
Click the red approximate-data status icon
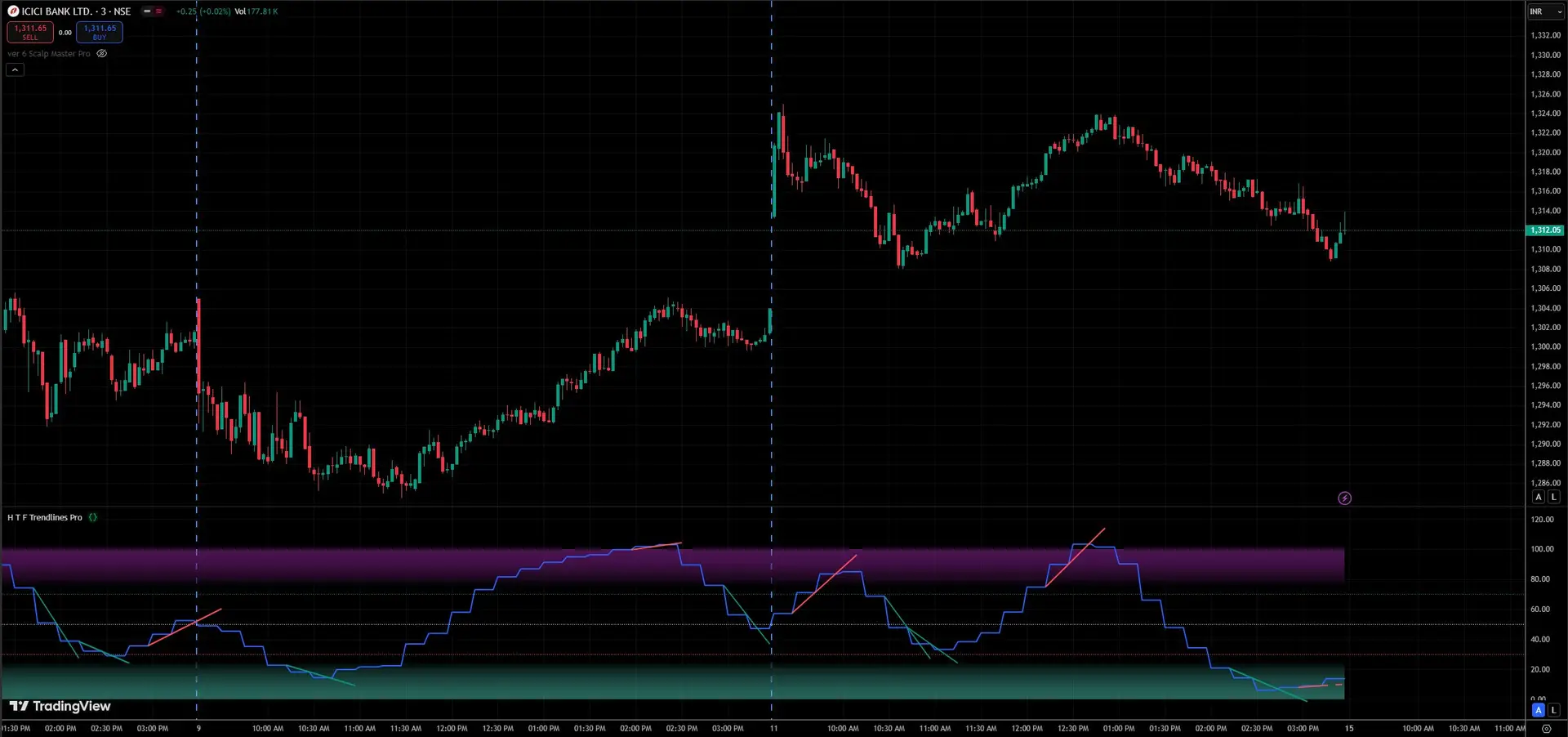pos(158,11)
